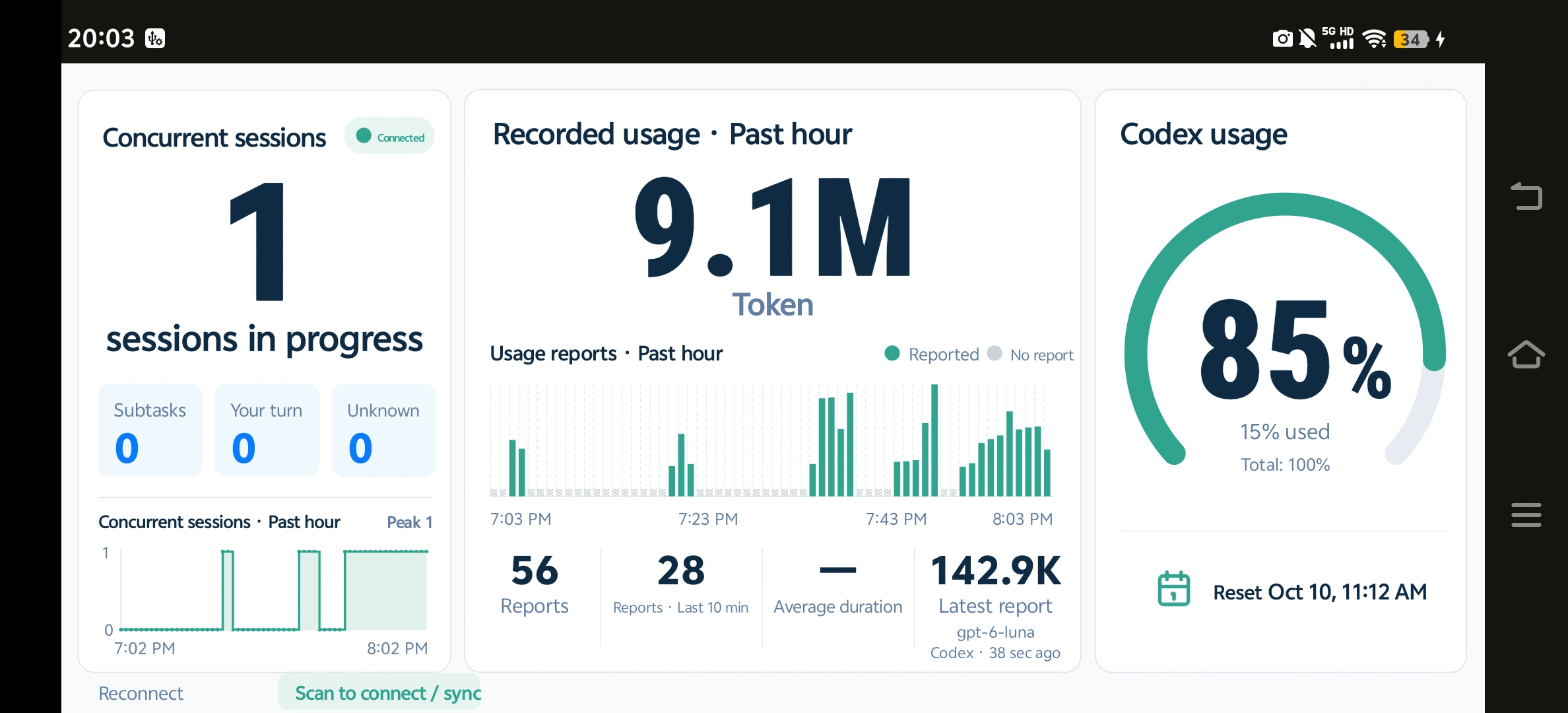Viewport: 1568px width, 713px height.
Task: Click Reset Oct 10, 11:12 AM text
Action: (1320, 592)
